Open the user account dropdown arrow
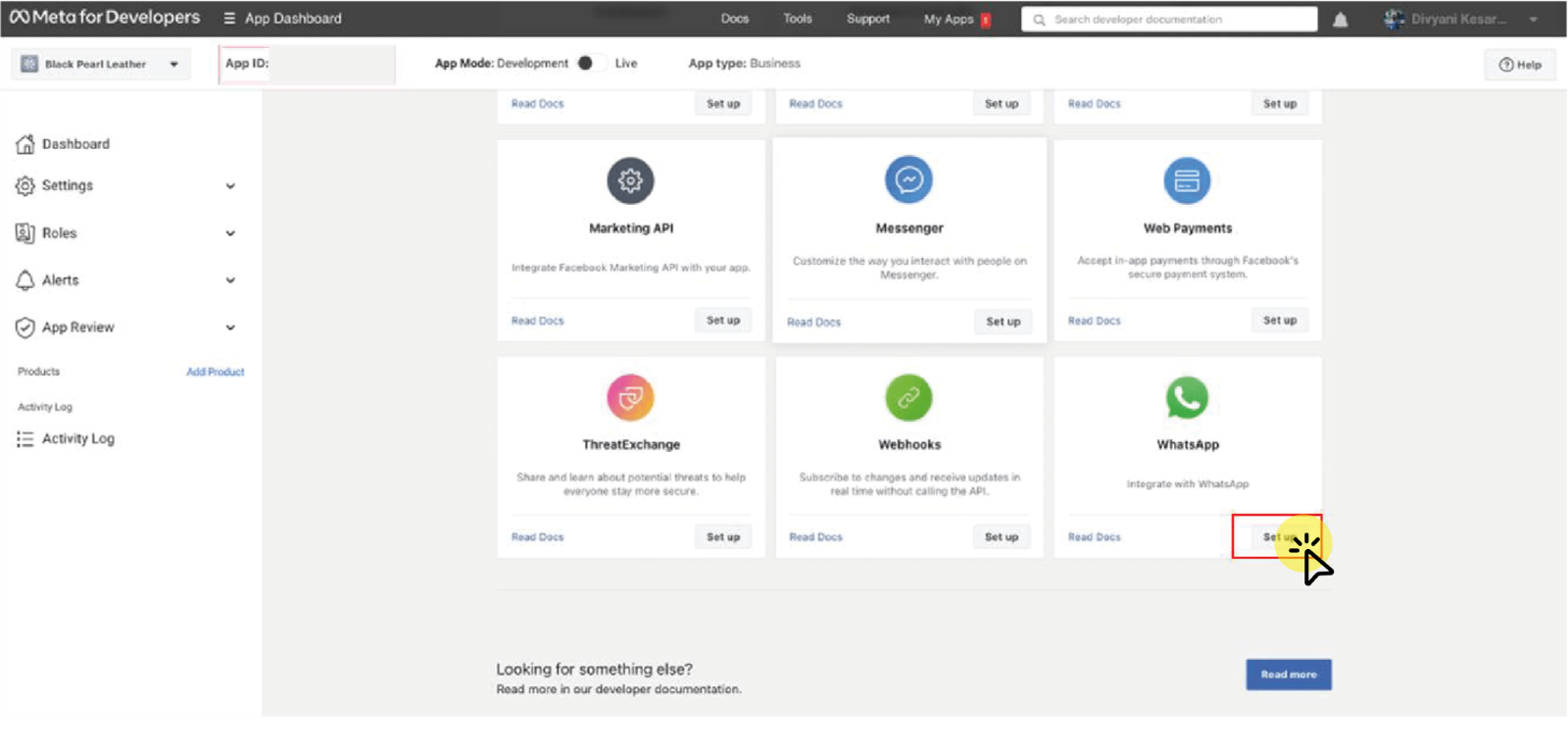The width and height of the screenshot is (1568, 755). point(1534,20)
